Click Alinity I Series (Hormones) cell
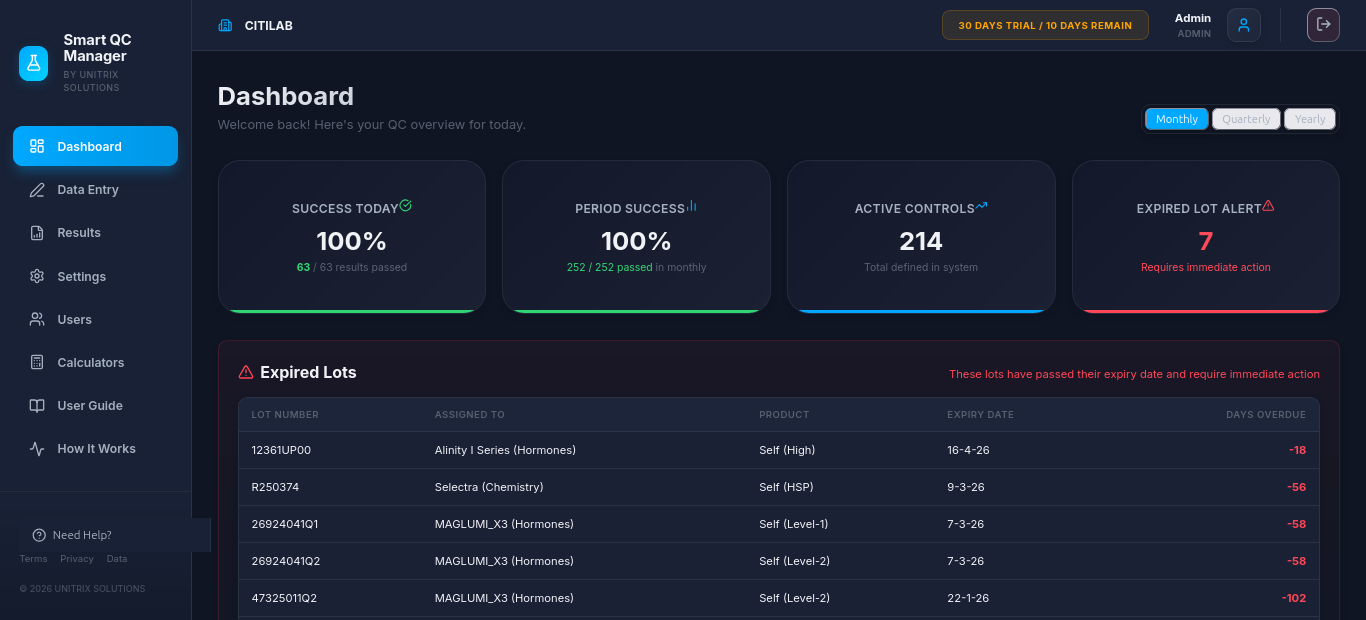 [505, 450]
